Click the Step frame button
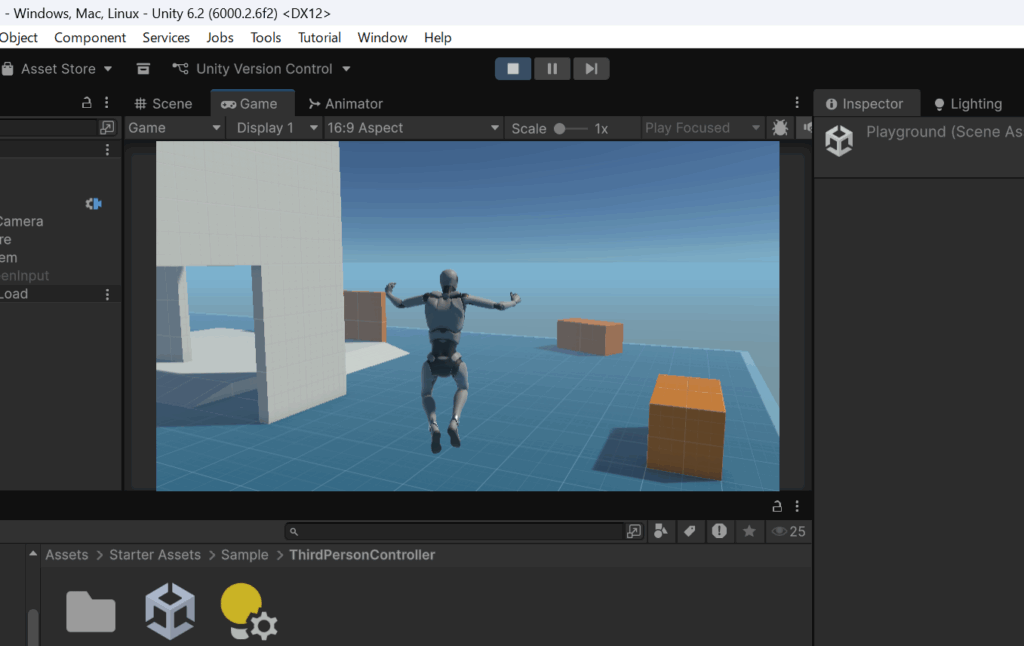The width and height of the screenshot is (1024, 646). click(591, 69)
